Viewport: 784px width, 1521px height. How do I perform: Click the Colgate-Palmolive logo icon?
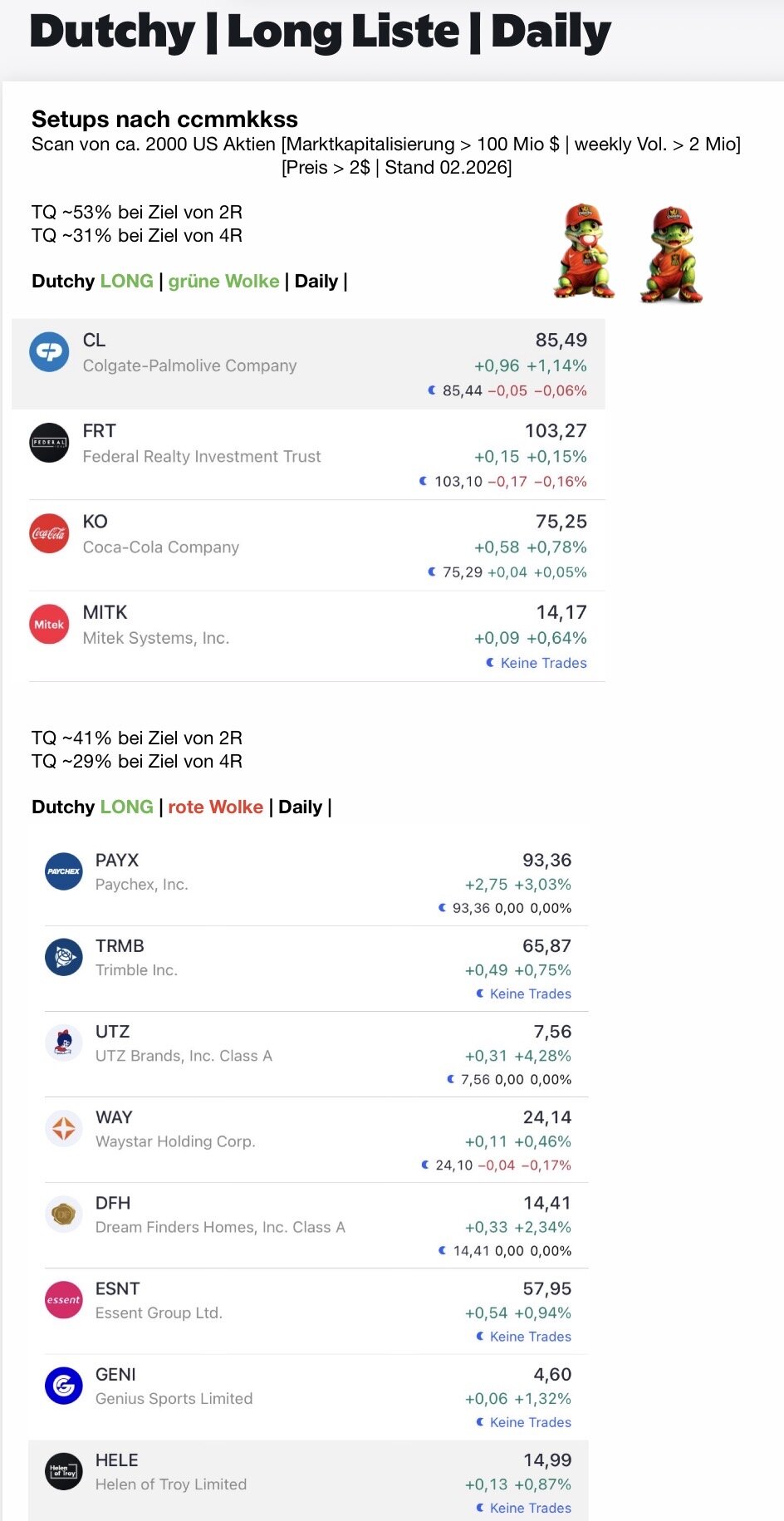click(49, 352)
